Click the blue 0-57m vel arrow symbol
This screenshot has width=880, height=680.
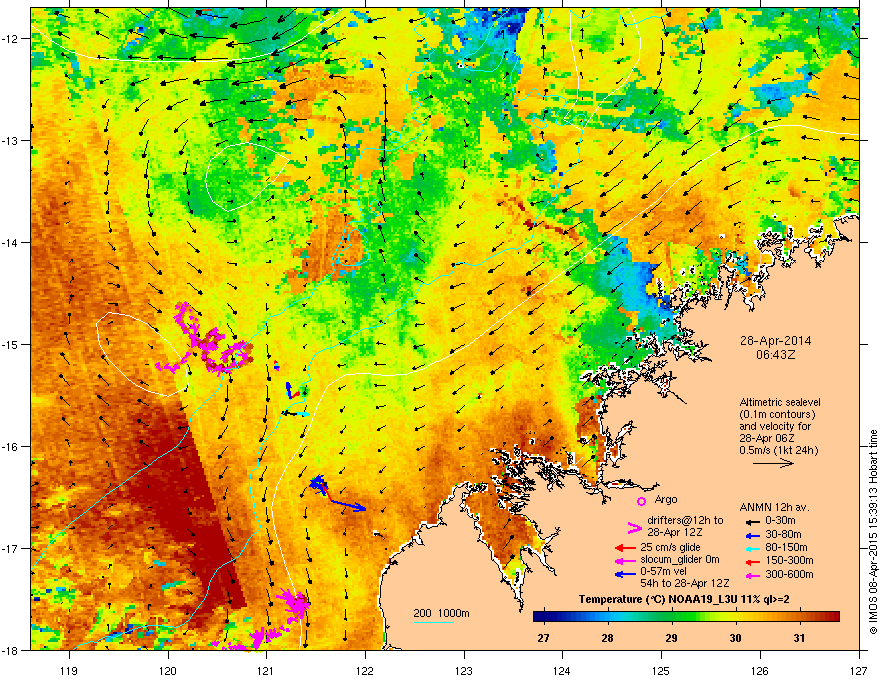pos(625,574)
